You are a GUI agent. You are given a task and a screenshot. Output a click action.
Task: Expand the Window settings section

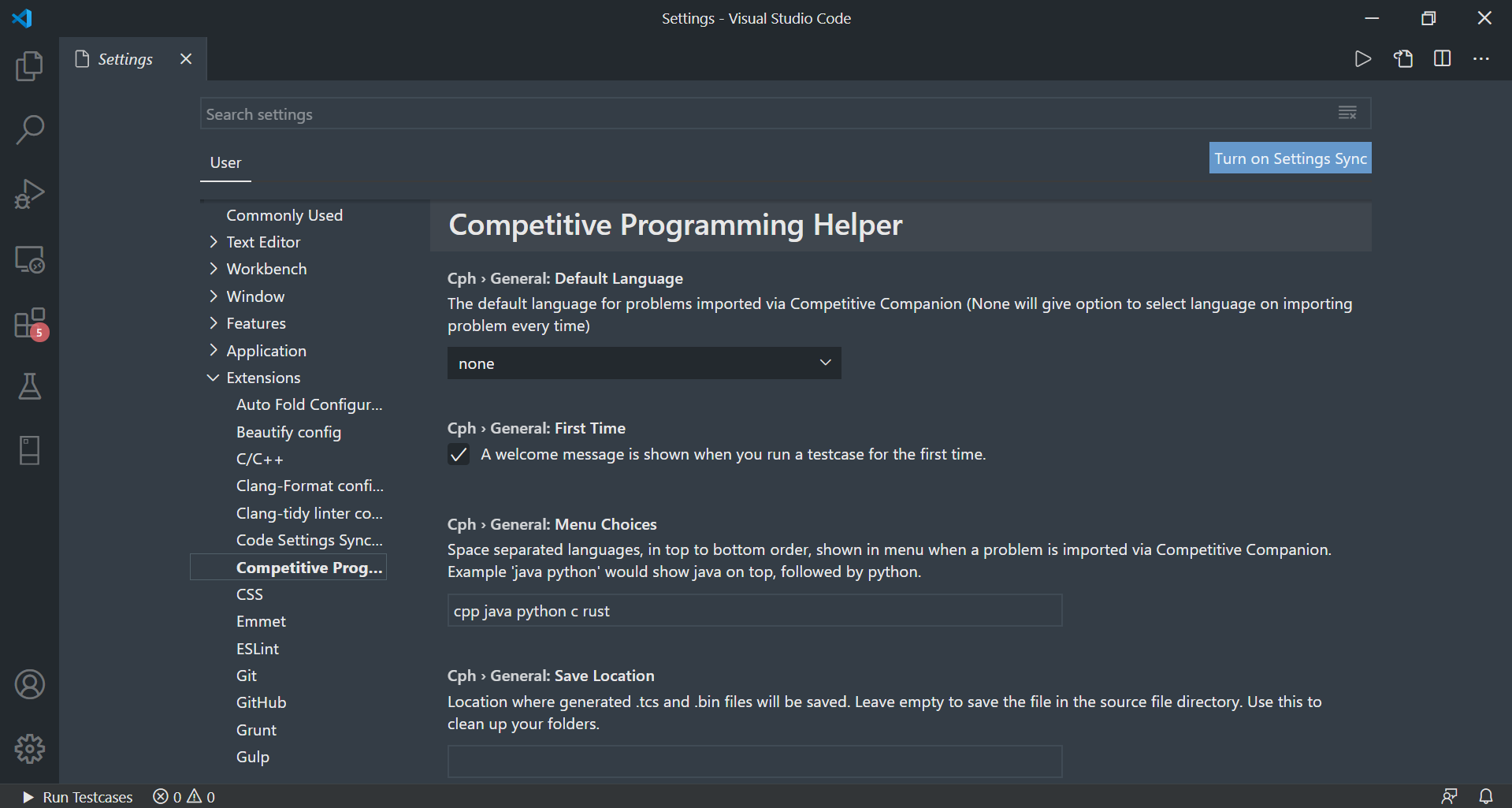pos(213,296)
